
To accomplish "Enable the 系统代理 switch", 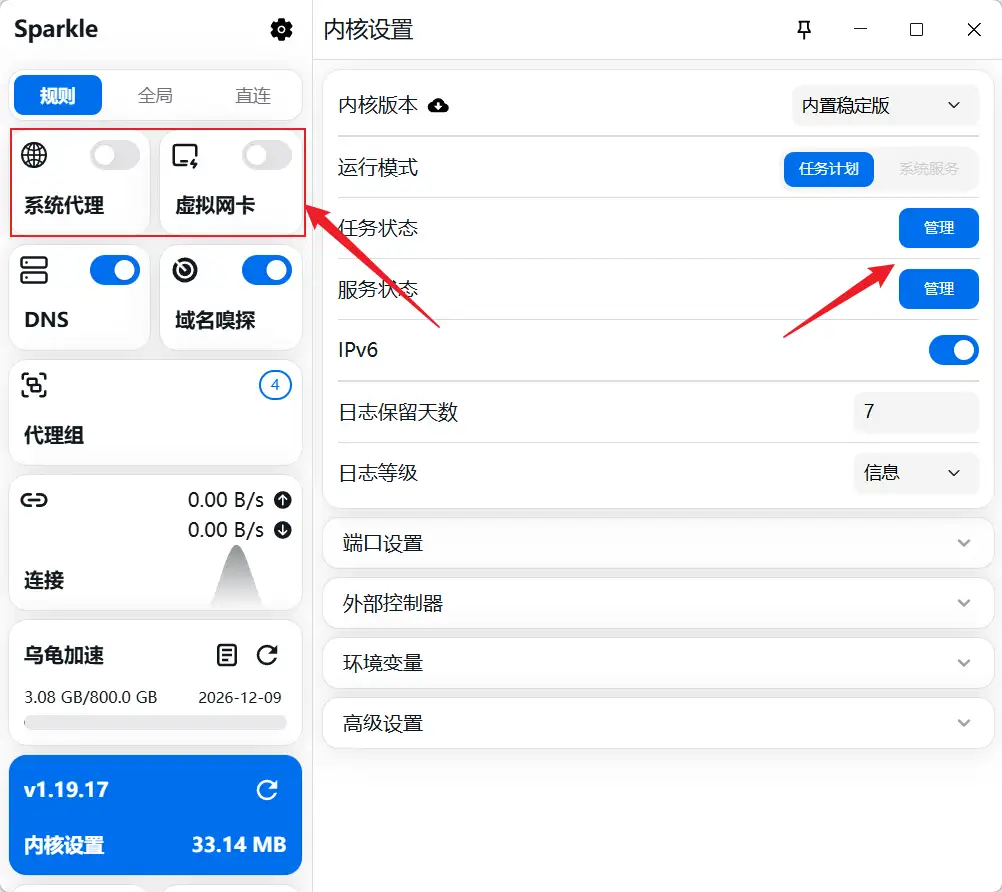I will pos(115,155).
